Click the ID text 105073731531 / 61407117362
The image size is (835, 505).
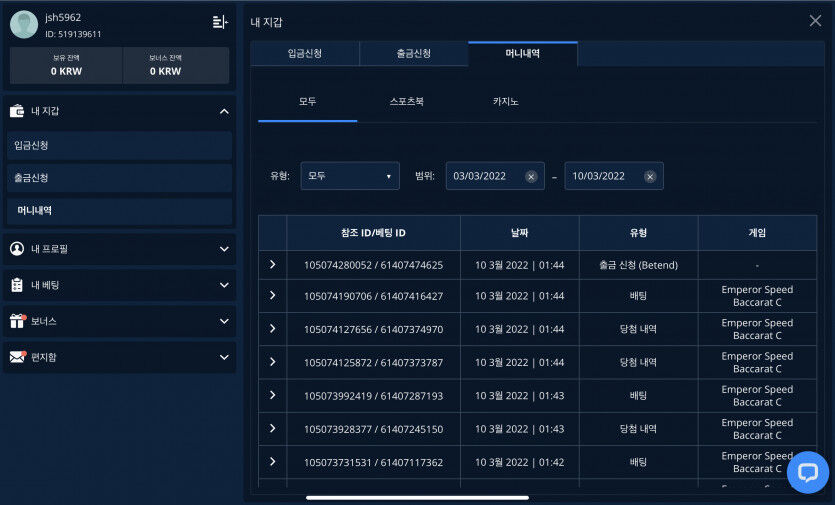(x=373, y=462)
